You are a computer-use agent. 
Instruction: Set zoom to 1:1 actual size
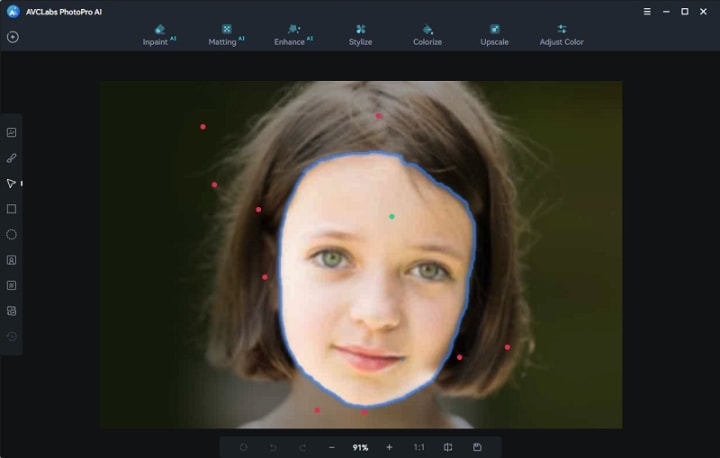tap(419, 447)
